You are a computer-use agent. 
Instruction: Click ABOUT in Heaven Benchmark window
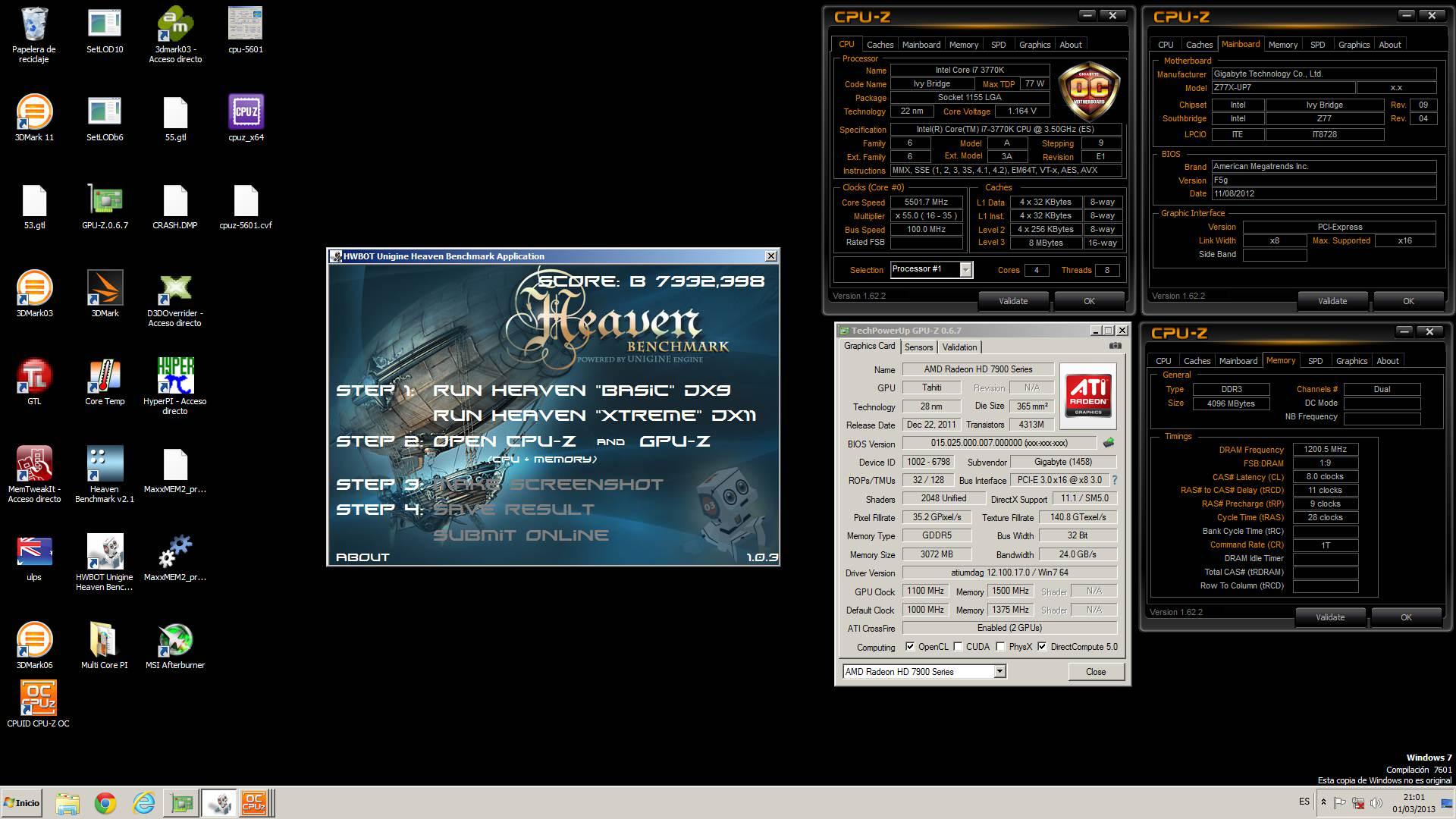point(362,557)
